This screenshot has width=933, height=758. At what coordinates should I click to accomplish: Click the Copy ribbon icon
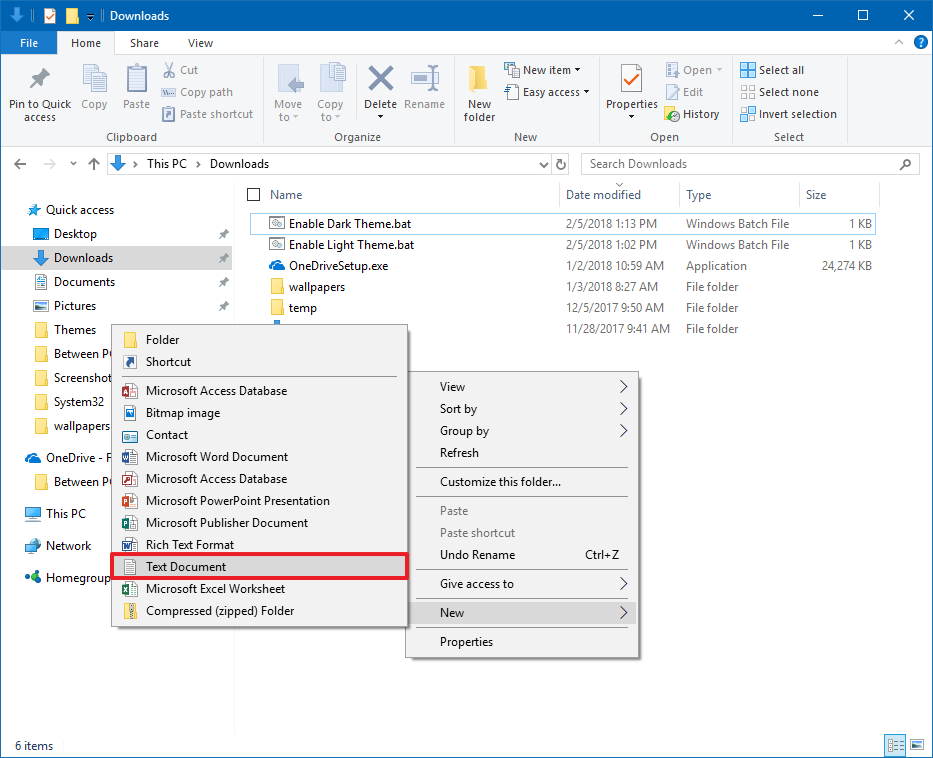94,79
